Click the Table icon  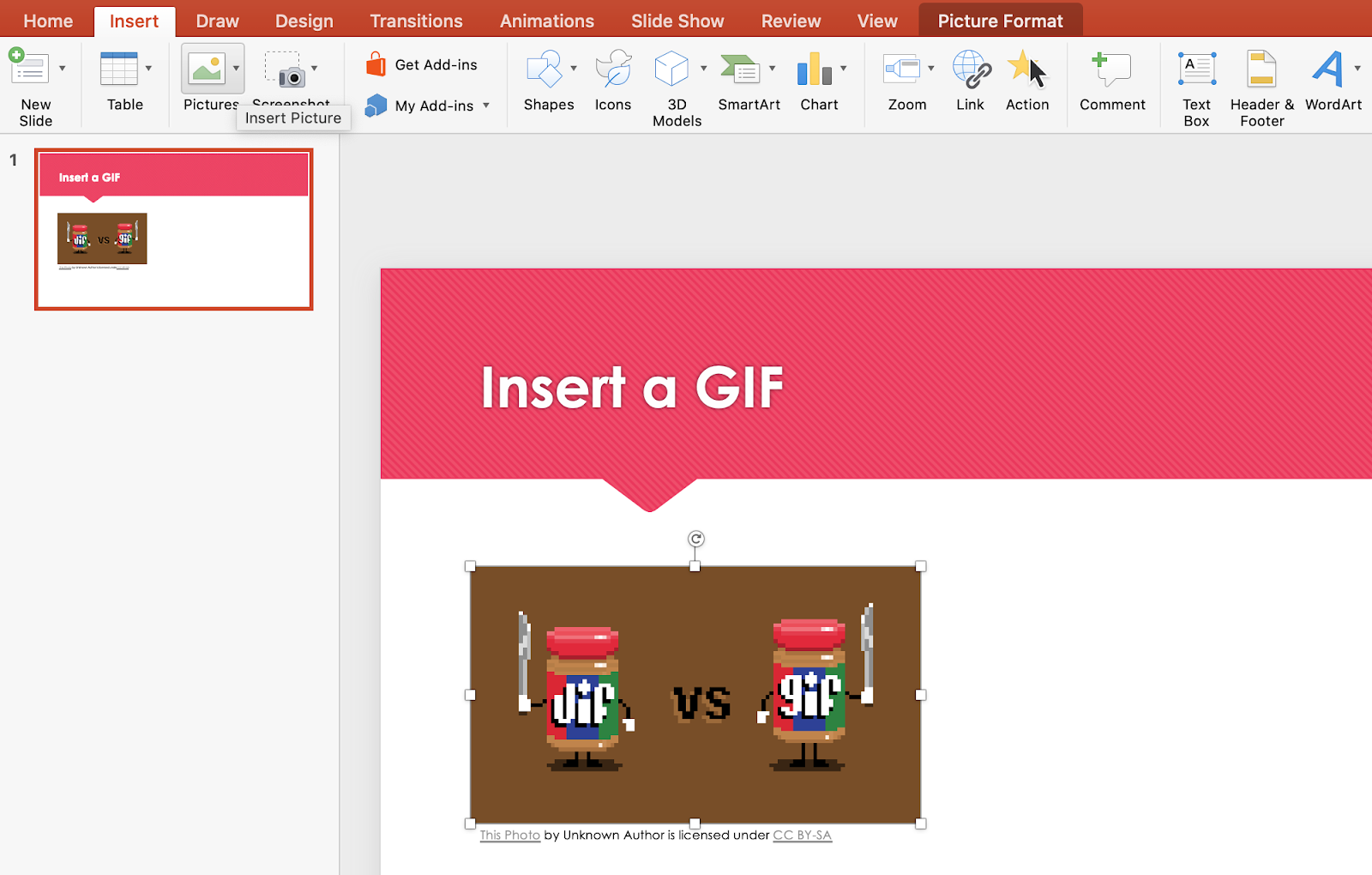click(x=119, y=69)
